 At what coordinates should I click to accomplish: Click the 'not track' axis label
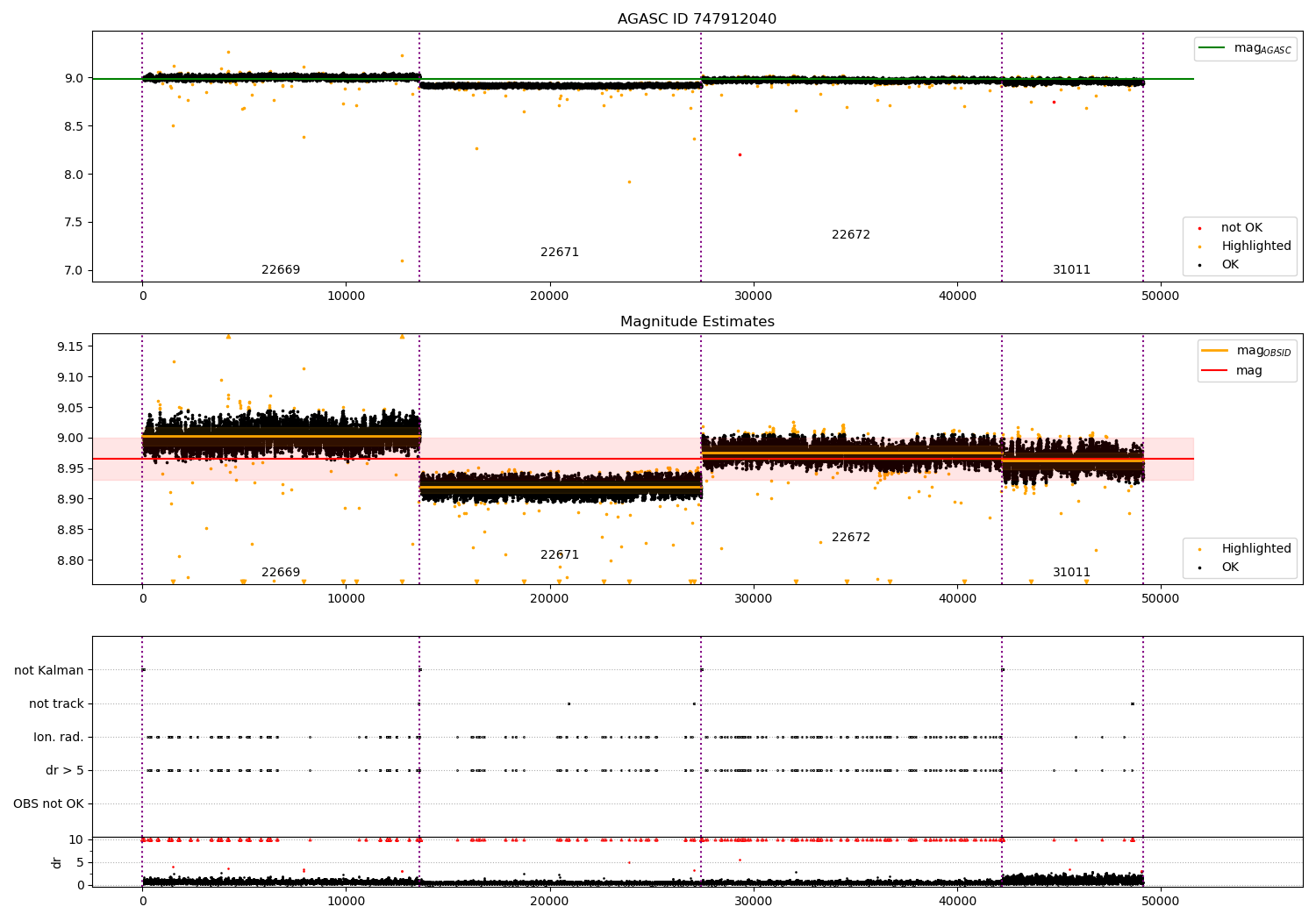coord(56,704)
